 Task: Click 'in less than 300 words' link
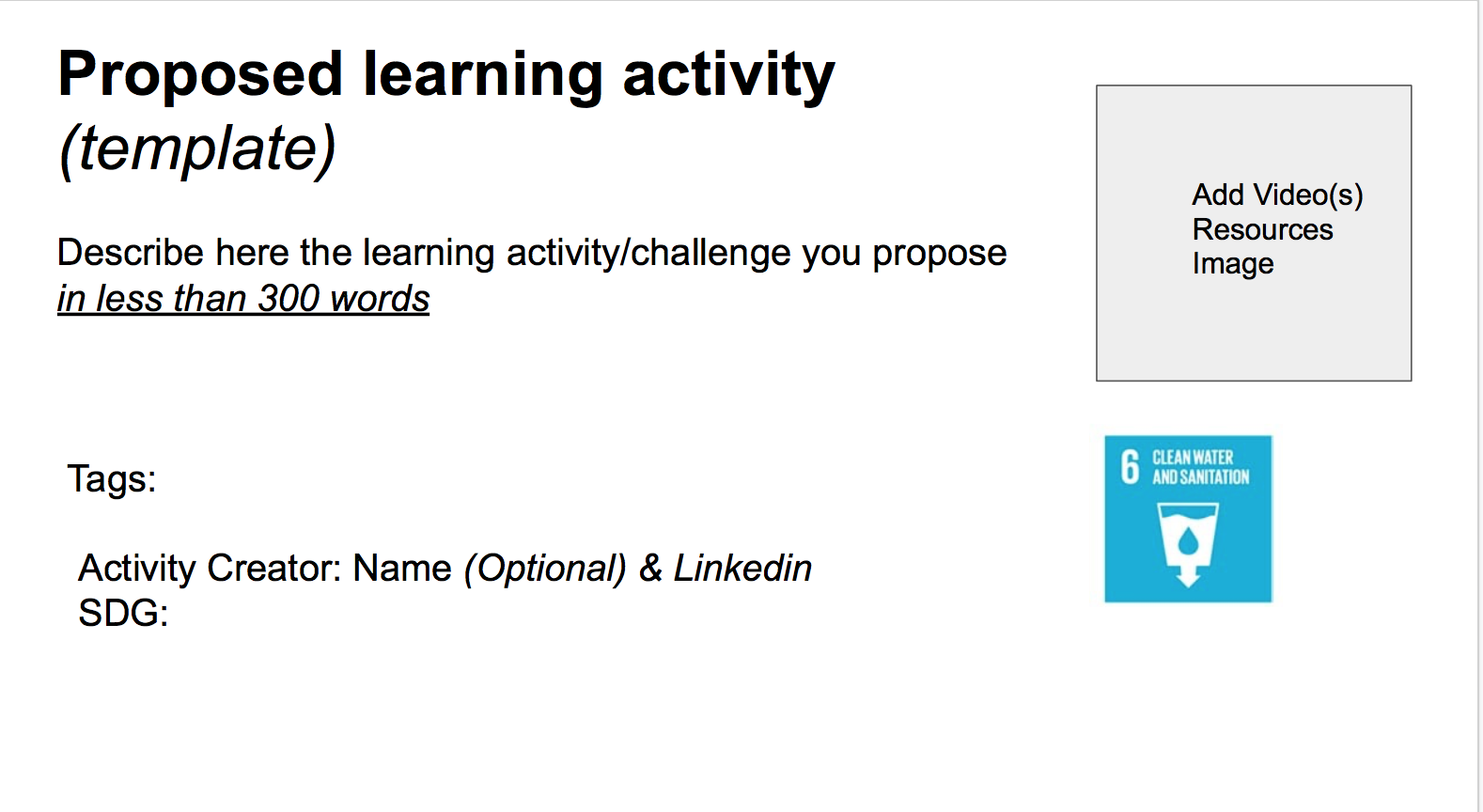pos(243,299)
